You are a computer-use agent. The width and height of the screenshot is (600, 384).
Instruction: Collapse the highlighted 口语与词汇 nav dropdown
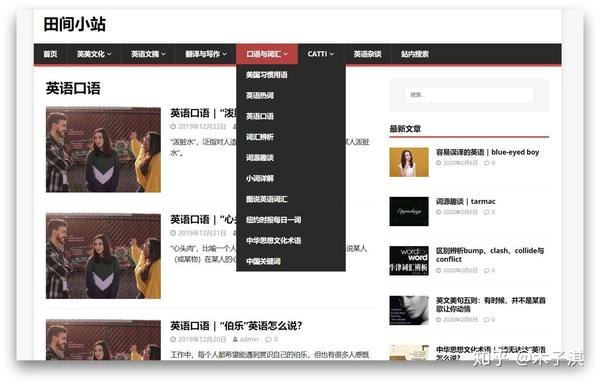pyautogui.click(x=267, y=54)
